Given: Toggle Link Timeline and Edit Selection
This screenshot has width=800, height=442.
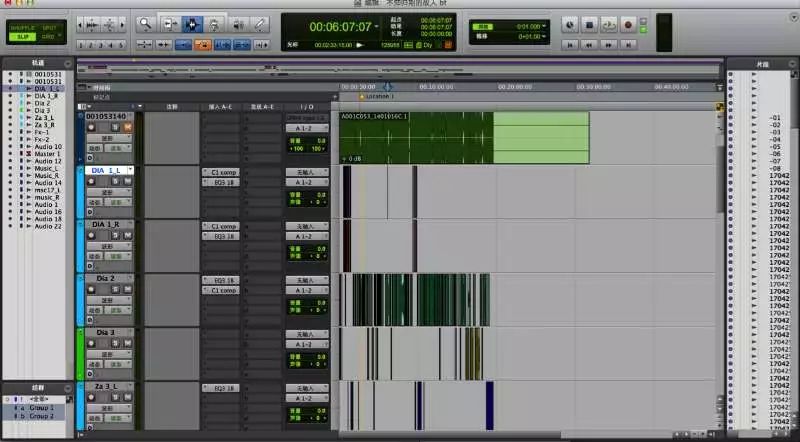Looking at the screenshot, I should coord(222,45).
